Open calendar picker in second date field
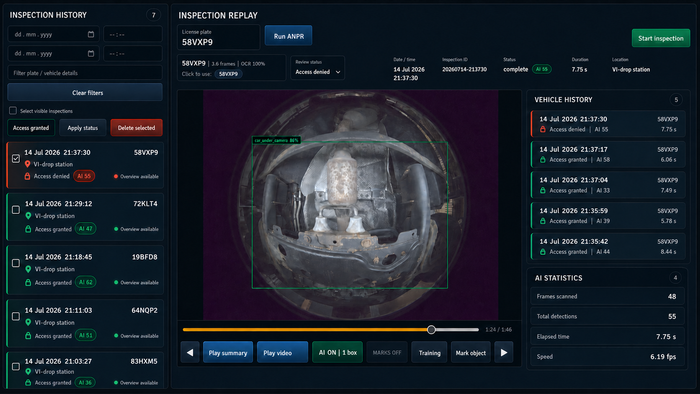Image resolution: width=700 pixels, height=394 pixels. (91, 54)
